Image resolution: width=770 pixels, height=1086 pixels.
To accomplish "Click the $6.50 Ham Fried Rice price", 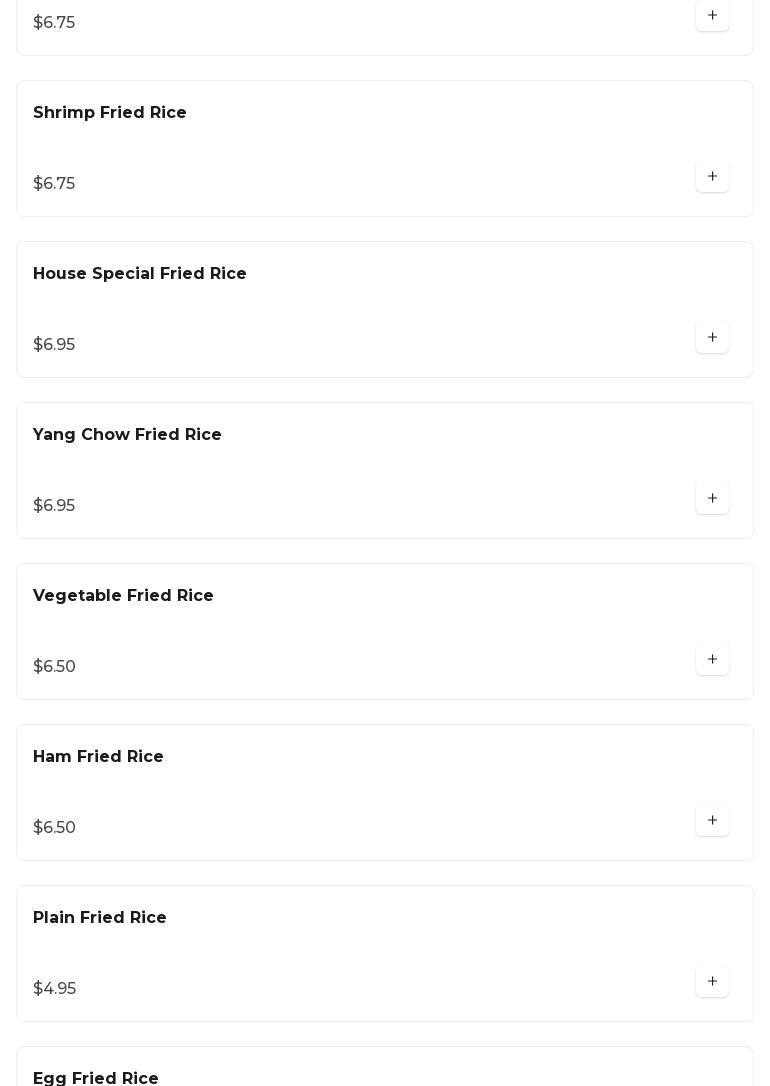I will click(x=54, y=828).
